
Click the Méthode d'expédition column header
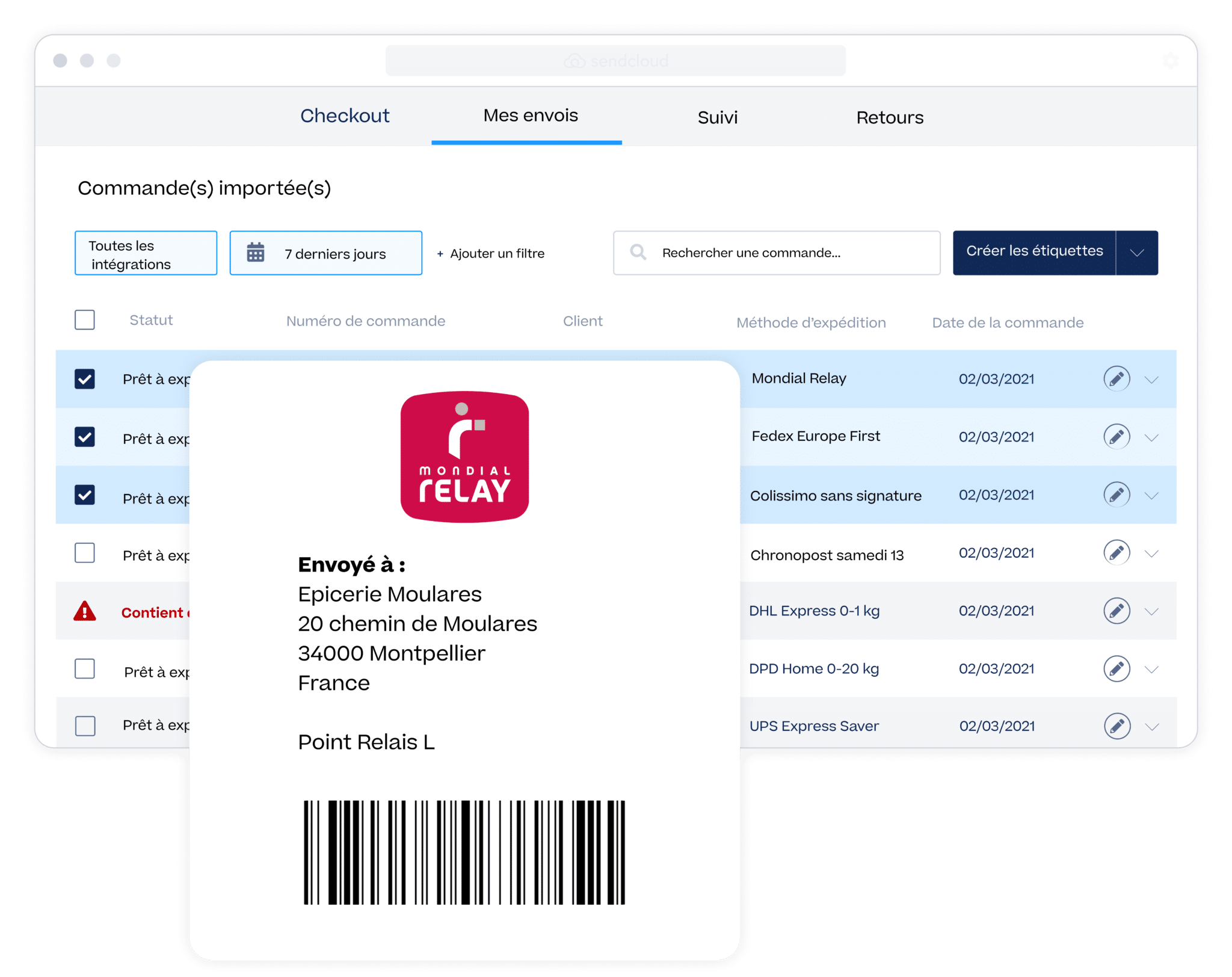coord(811,322)
